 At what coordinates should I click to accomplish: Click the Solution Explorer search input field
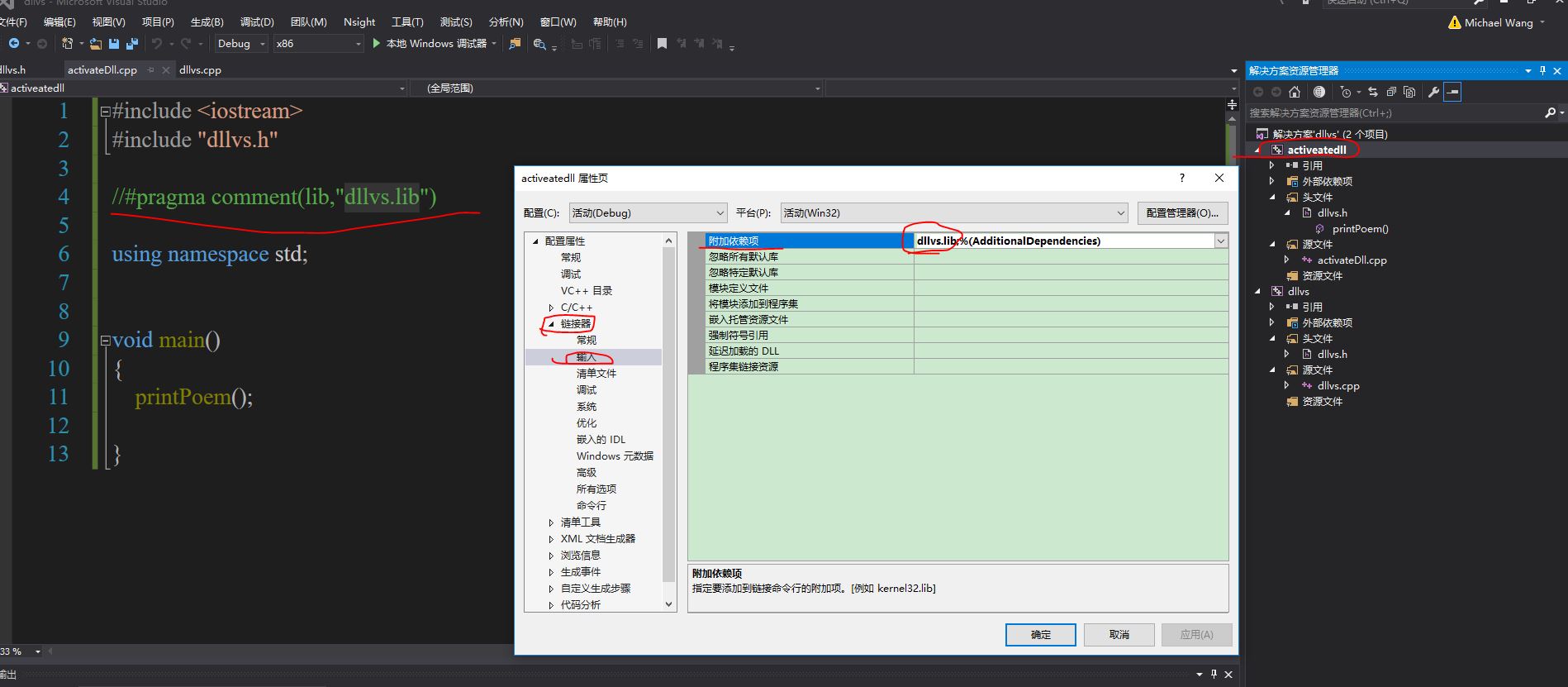click(1394, 112)
